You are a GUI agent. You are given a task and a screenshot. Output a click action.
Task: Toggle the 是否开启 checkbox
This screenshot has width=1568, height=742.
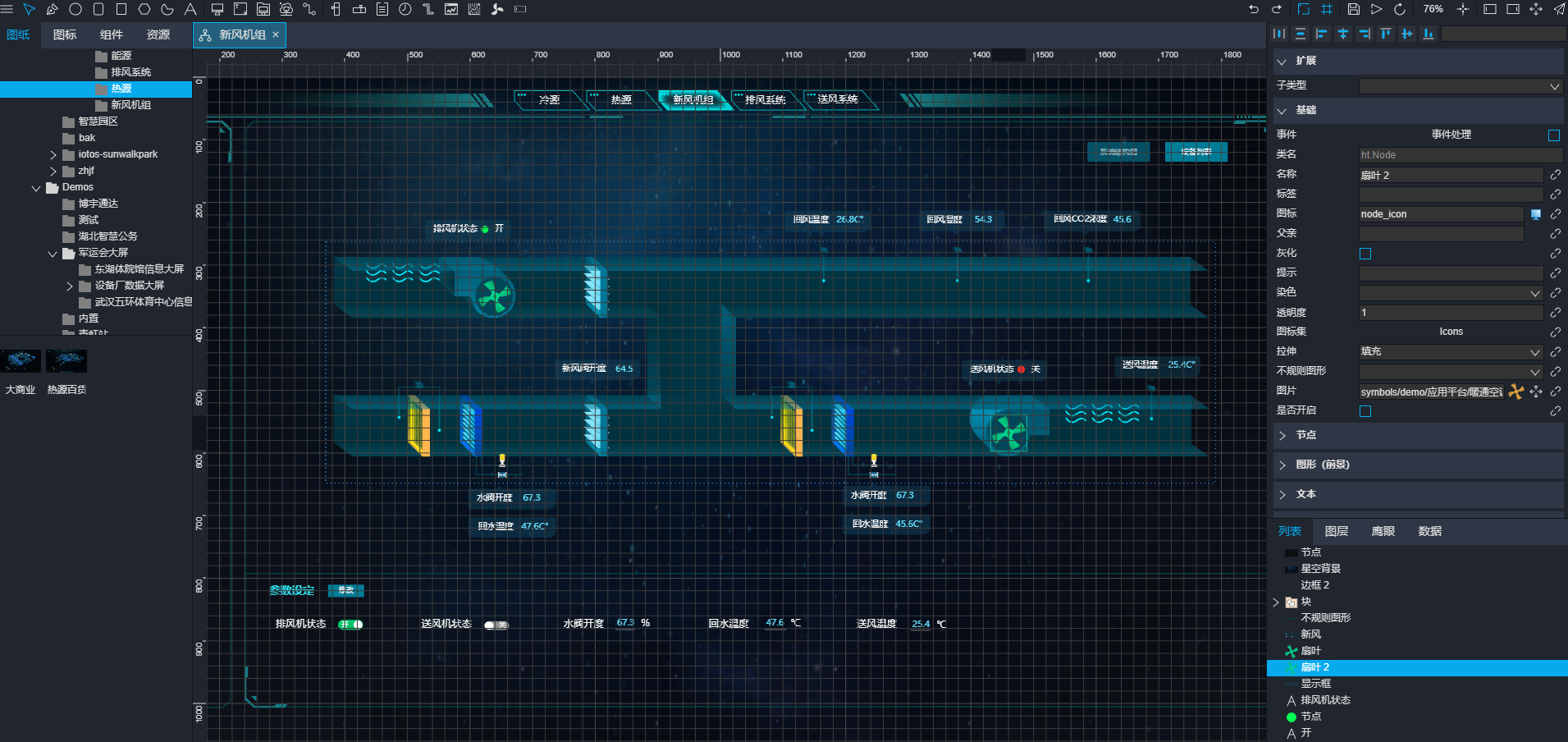[x=1365, y=411]
